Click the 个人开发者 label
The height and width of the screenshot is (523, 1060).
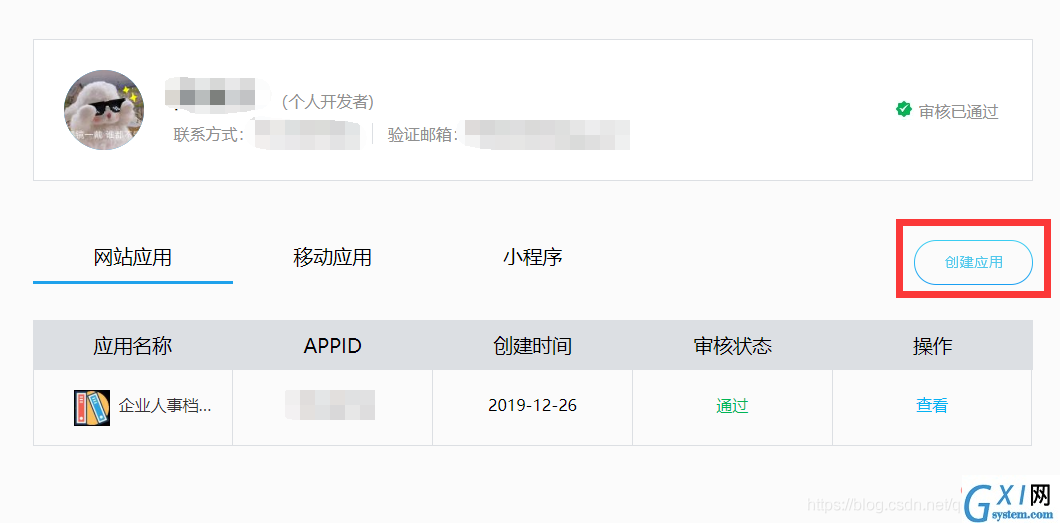[328, 101]
